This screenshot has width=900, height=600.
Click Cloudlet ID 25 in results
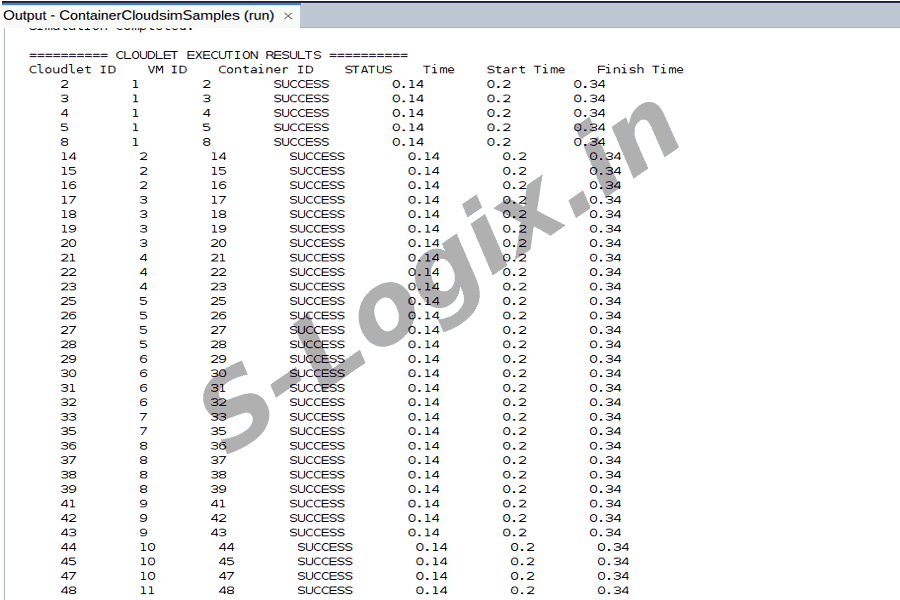coord(68,301)
